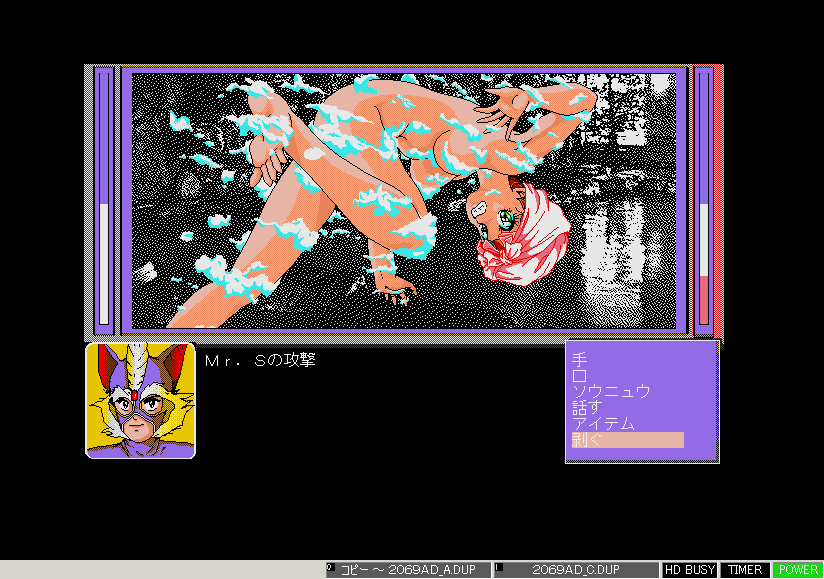Click the right vertical red gauge
824x579 pixels.
pos(704,198)
